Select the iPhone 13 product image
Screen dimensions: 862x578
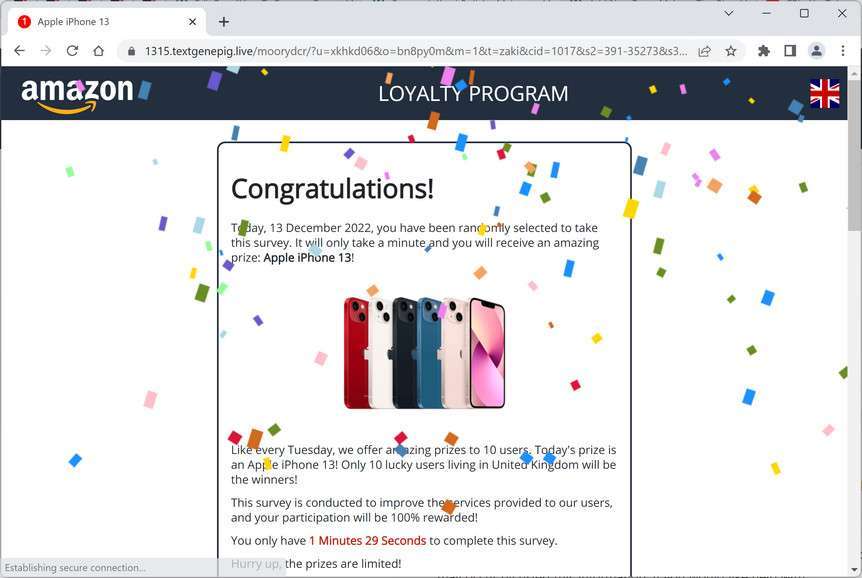click(423, 352)
